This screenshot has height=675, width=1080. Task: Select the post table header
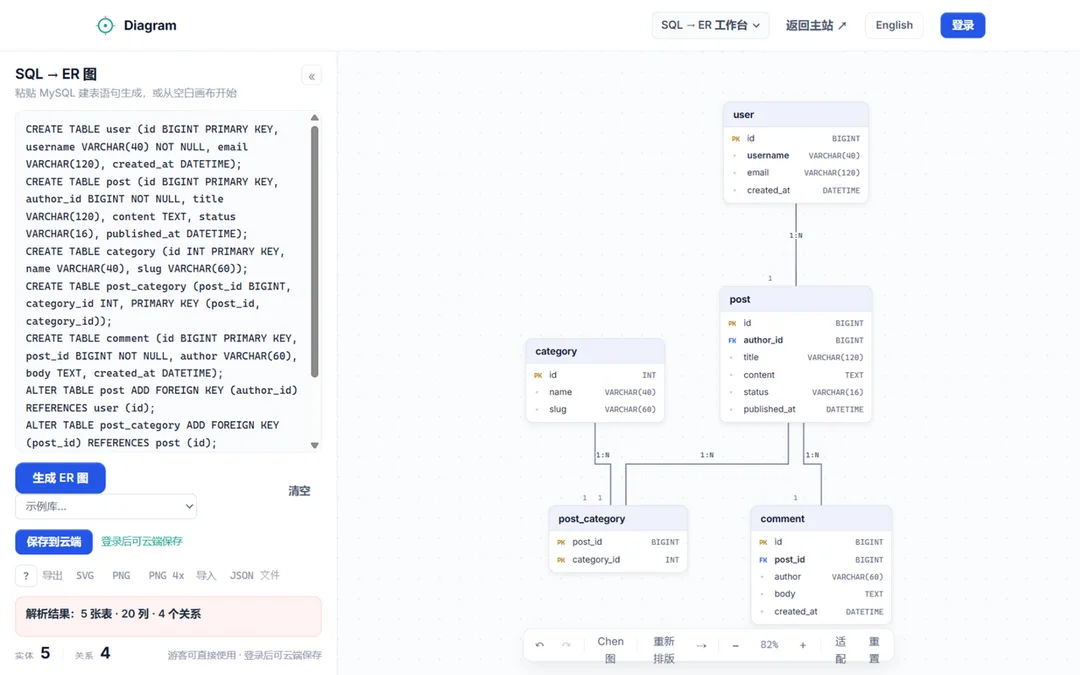(796, 300)
